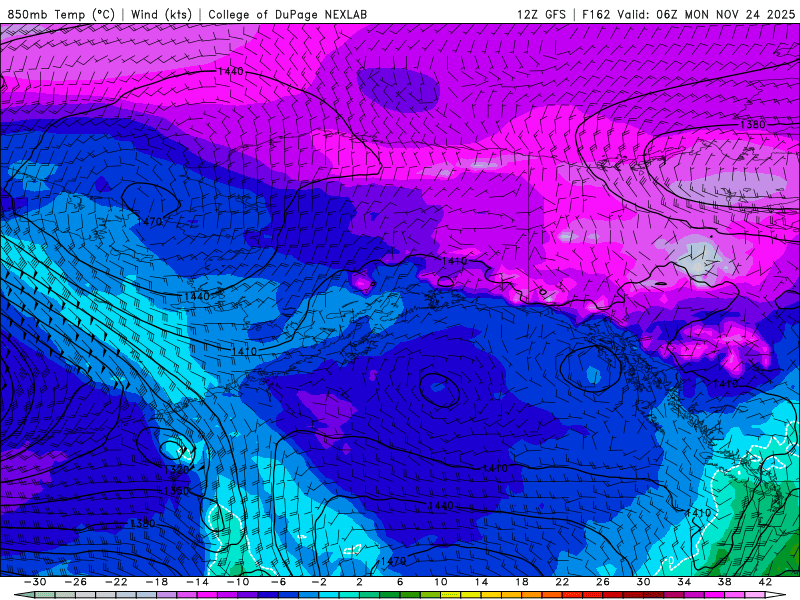The width and height of the screenshot is (800, 600).
Task: Click the "F162 Valid: 06Z MON NOV 24 2025" text
Action: [x=688, y=14]
